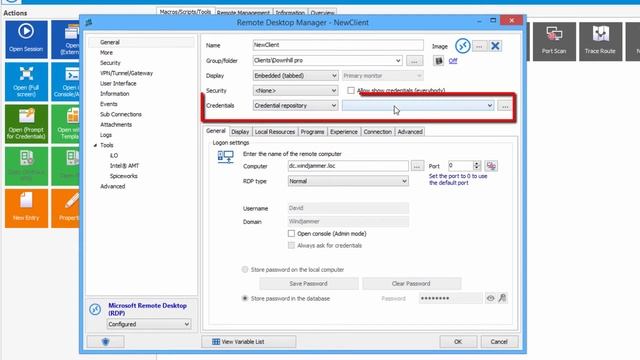Image resolution: width=640 pixels, height=360 pixels.
Task: Switch to the Programs tab
Action: pyautogui.click(x=312, y=131)
